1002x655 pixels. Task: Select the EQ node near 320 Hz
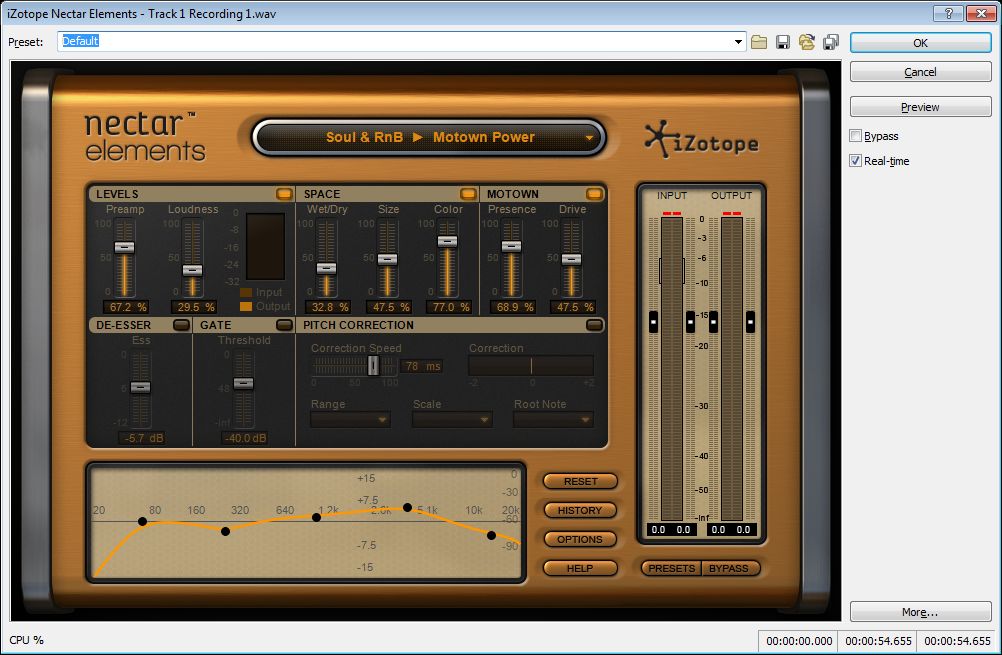225,531
